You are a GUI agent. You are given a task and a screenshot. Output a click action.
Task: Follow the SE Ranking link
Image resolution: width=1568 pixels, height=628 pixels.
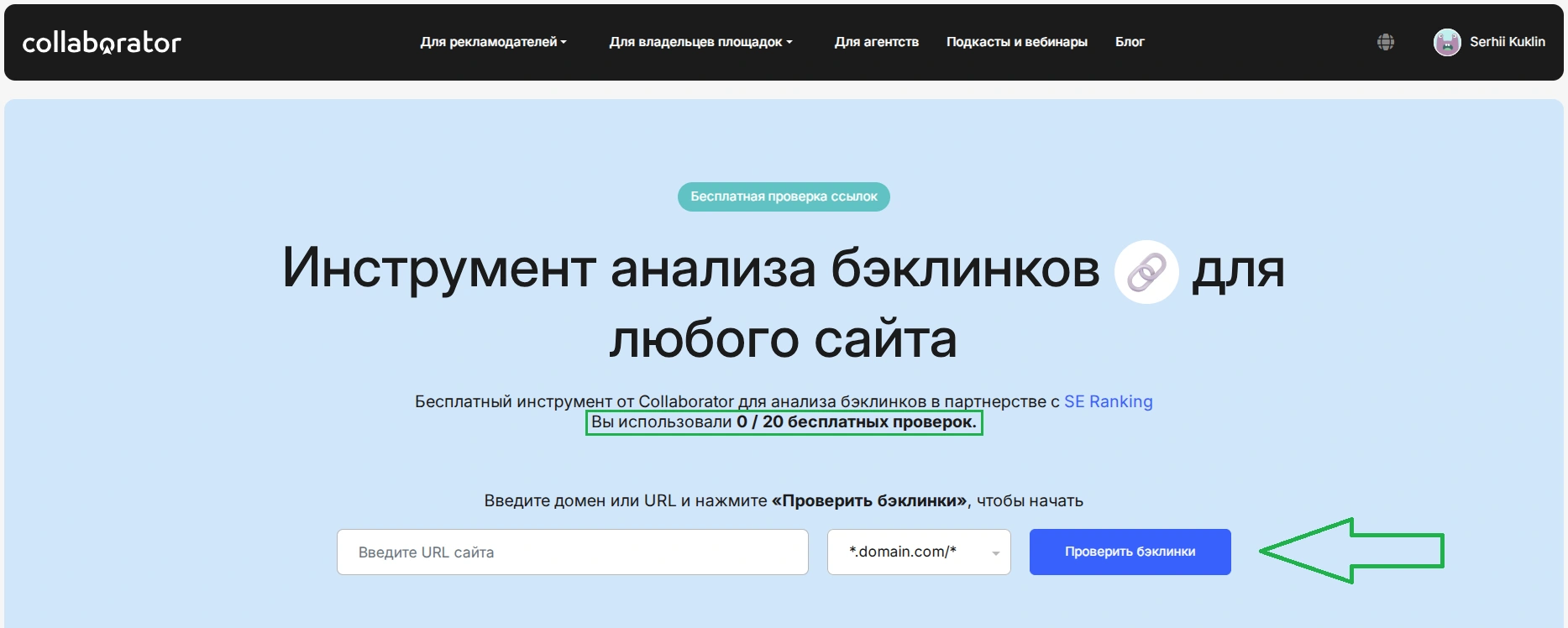click(1108, 401)
